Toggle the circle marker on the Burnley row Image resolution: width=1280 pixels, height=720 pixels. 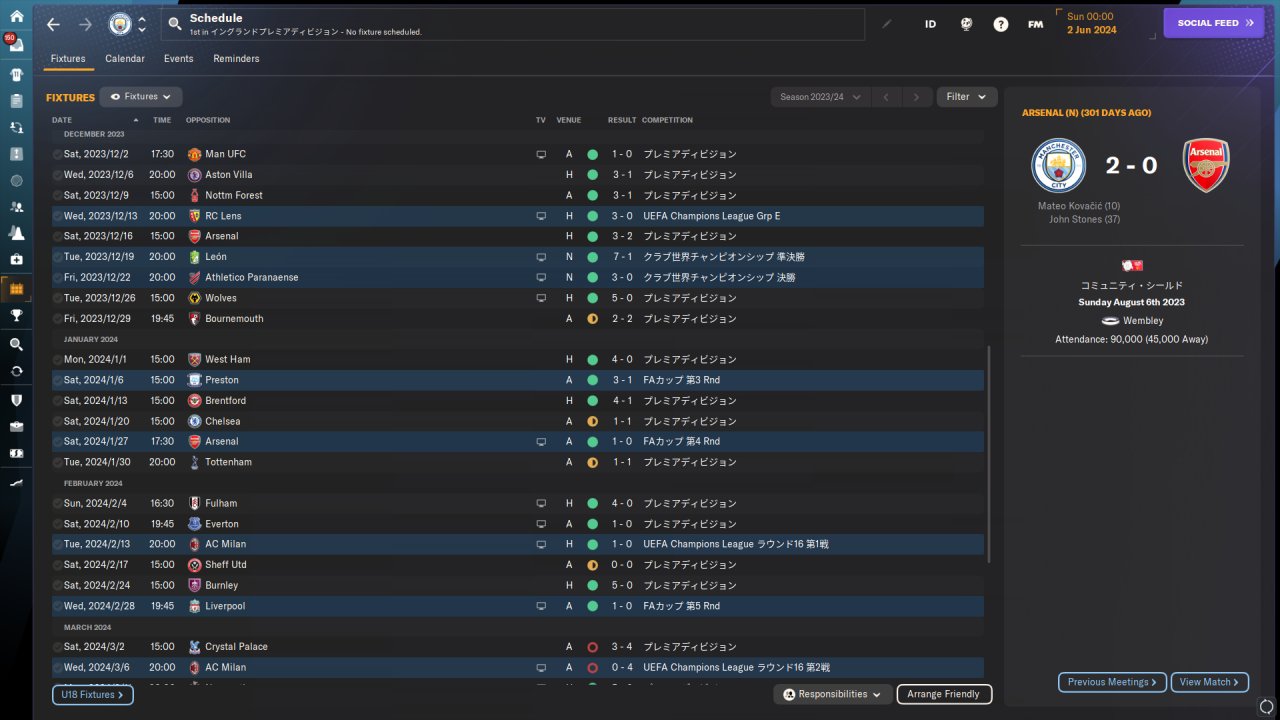coord(58,585)
